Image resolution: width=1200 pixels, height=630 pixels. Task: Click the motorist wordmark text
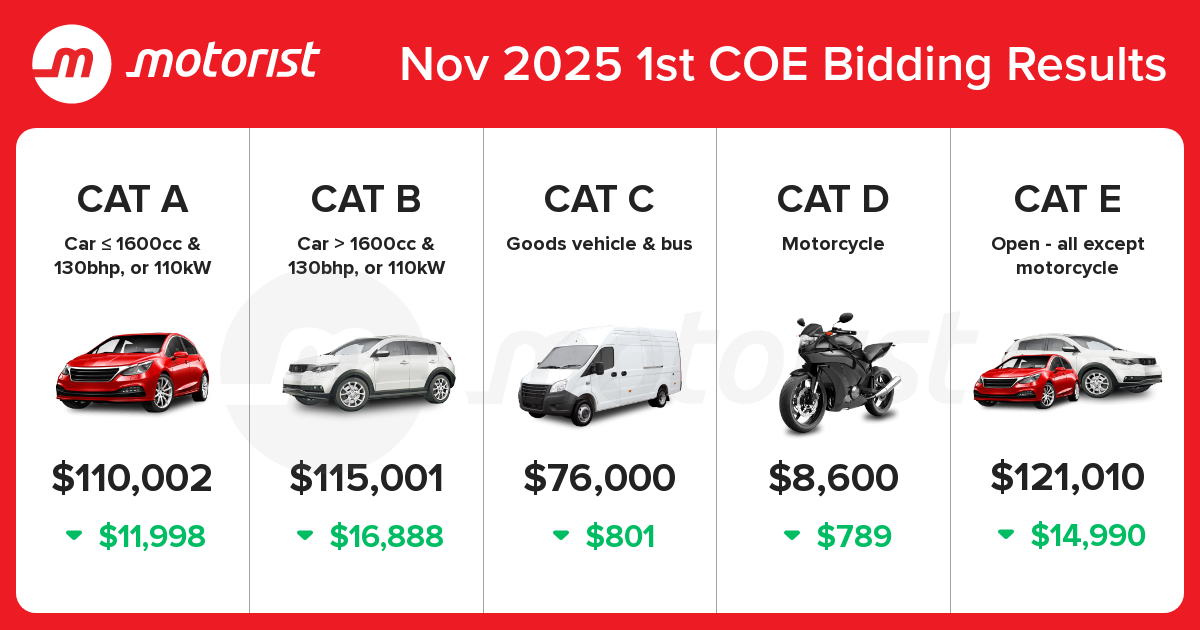click(224, 62)
